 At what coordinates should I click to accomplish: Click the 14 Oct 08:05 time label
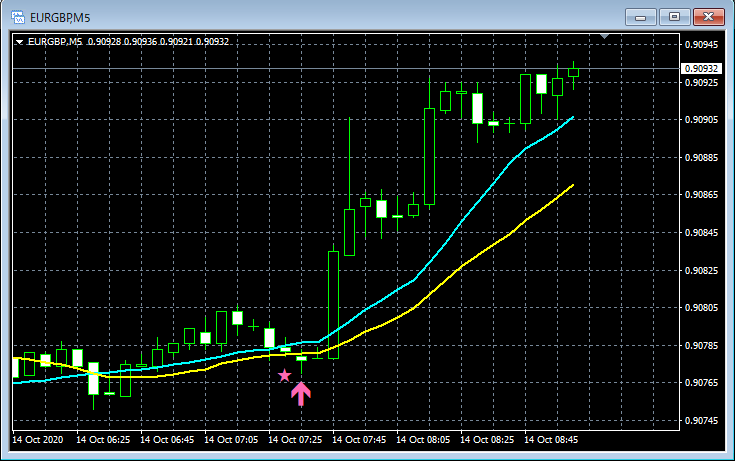point(423,440)
